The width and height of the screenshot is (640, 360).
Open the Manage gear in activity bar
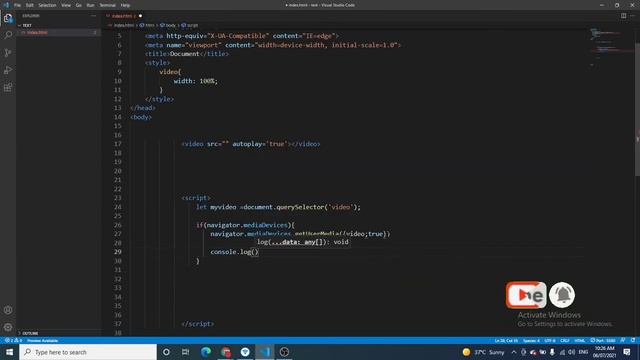click(x=8, y=327)
